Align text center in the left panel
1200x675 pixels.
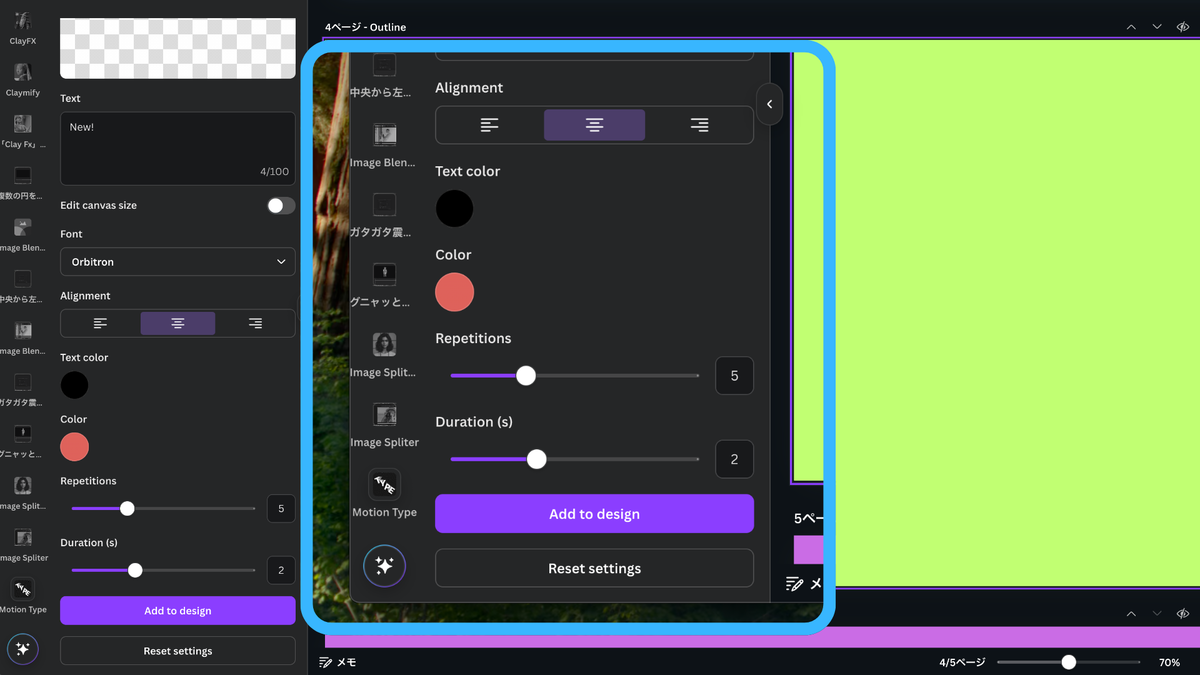click(178, 323)
